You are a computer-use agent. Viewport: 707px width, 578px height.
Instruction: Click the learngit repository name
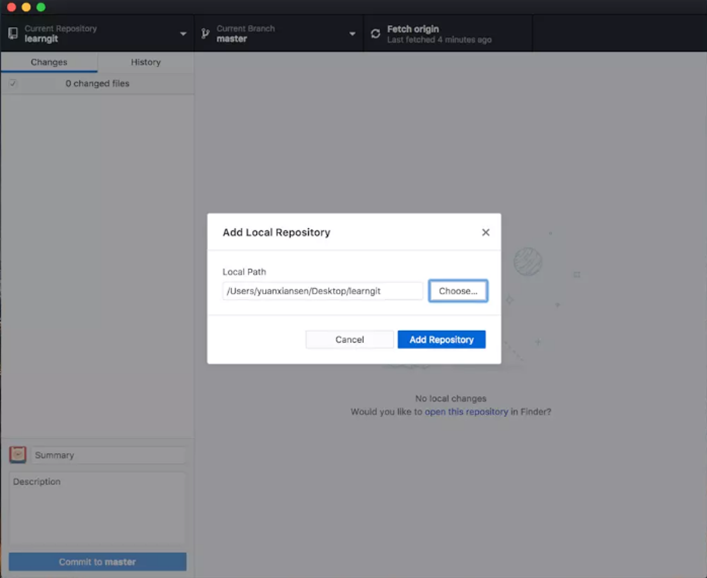coord(41,39)
